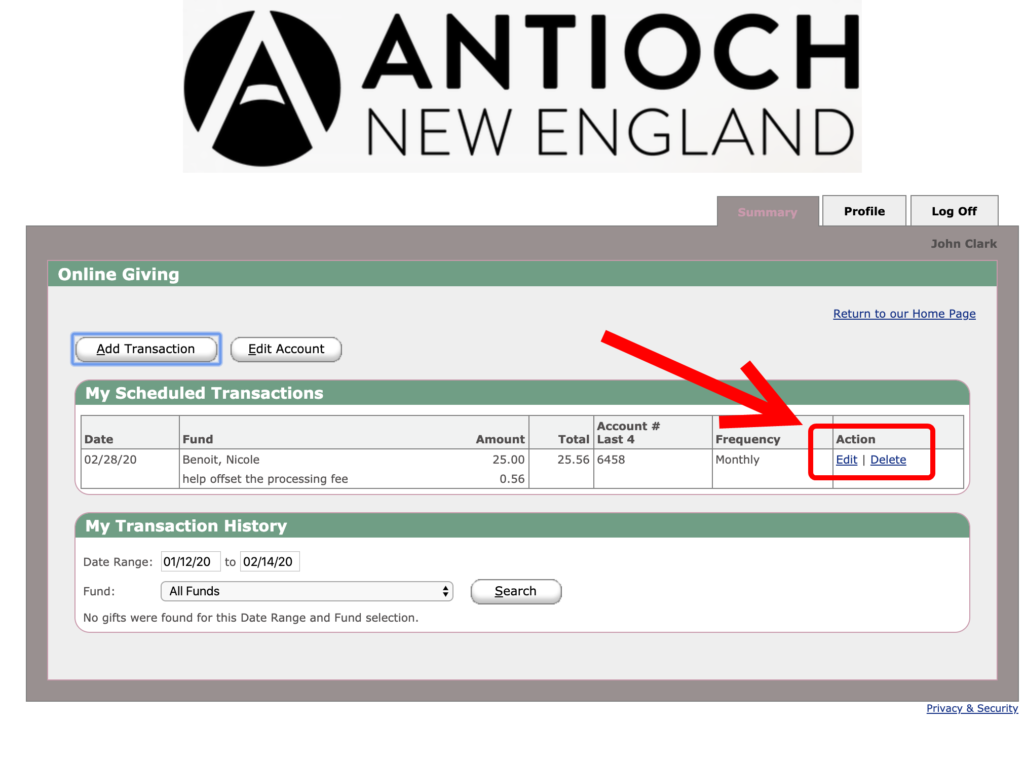Select the total 25.56
Screen dimensions: 1024x761
573,460
